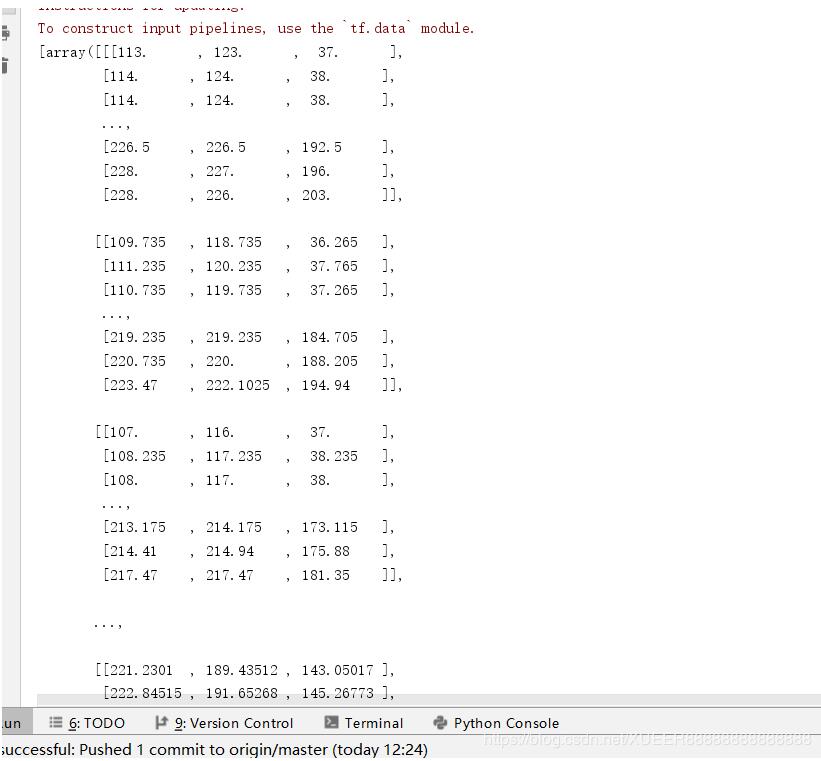The image size is (821, 761).
Task: Click the value '191.65268'
Action: 242,693
